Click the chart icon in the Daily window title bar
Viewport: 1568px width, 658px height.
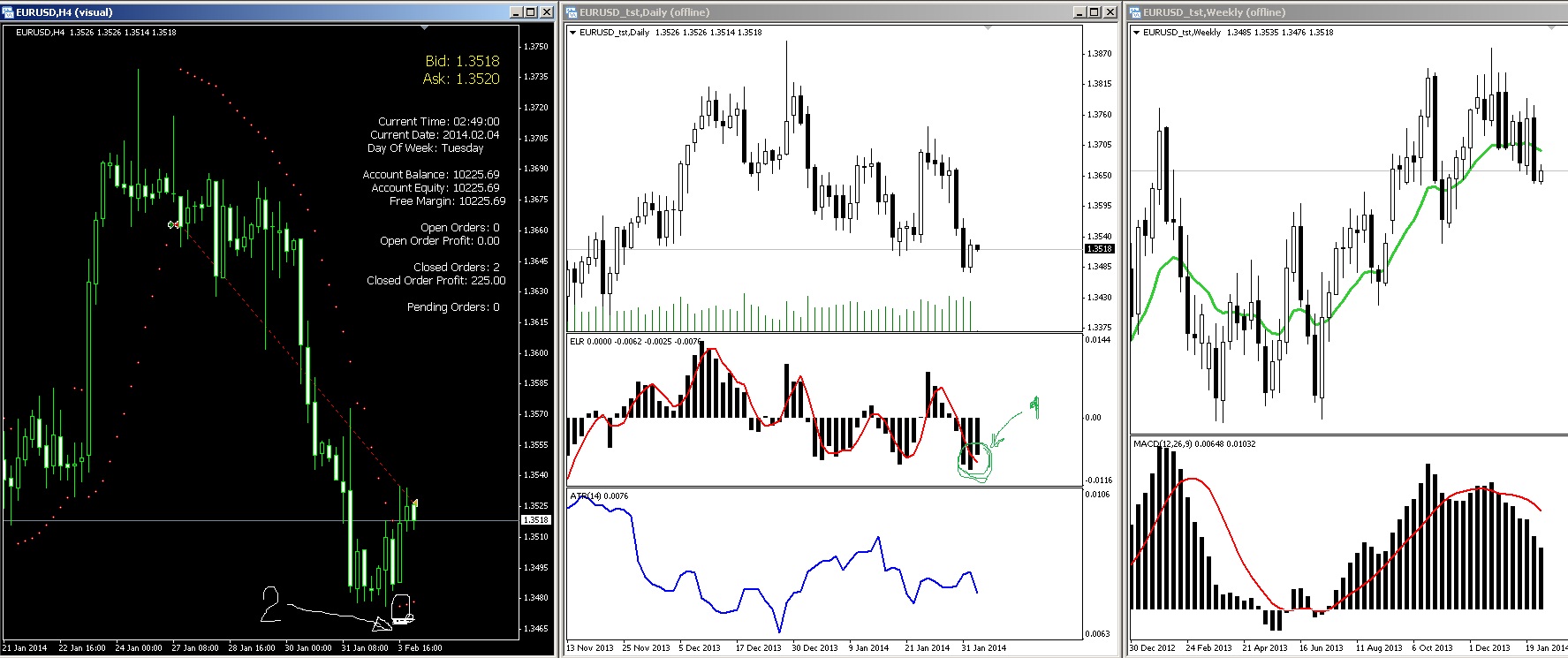point(572,11)
